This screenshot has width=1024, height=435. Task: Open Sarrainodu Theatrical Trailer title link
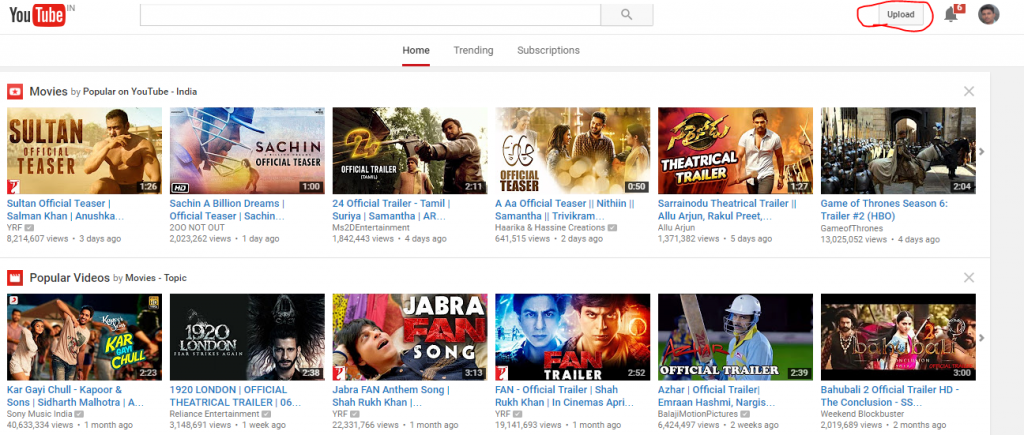tap(728, 210)
